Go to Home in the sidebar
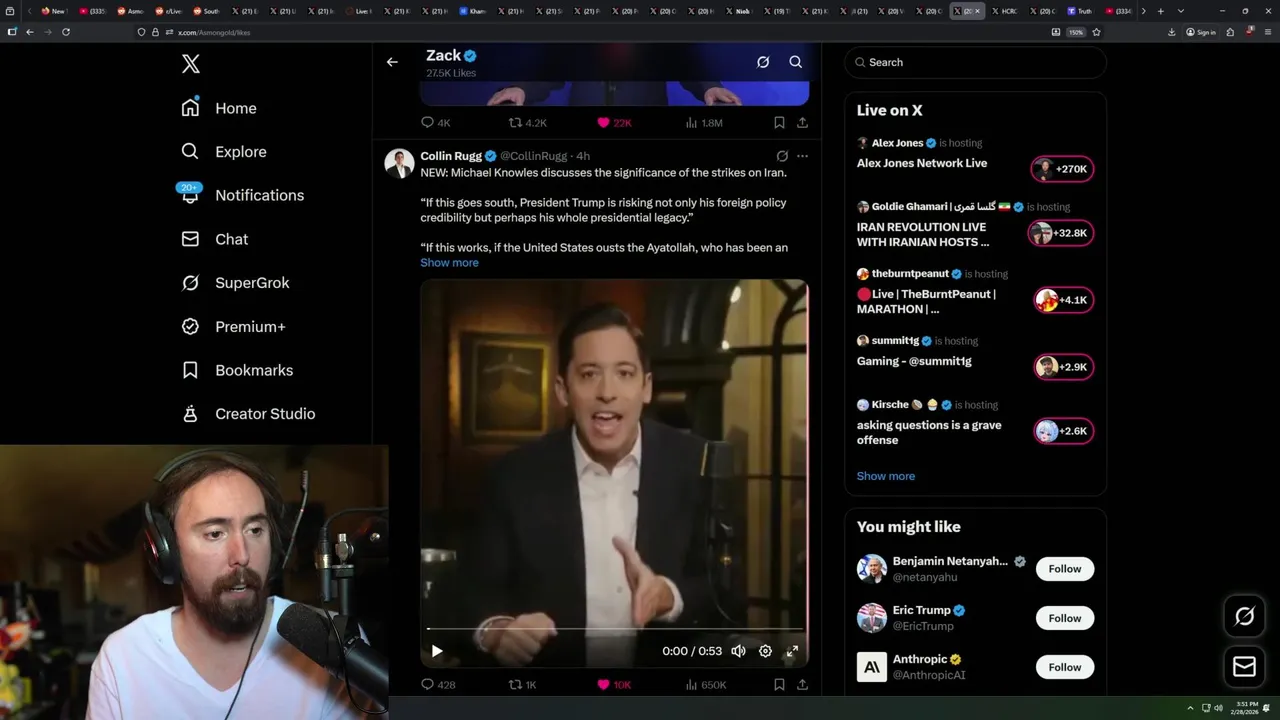The image size is (1280, 720). (x=219, y=108)
